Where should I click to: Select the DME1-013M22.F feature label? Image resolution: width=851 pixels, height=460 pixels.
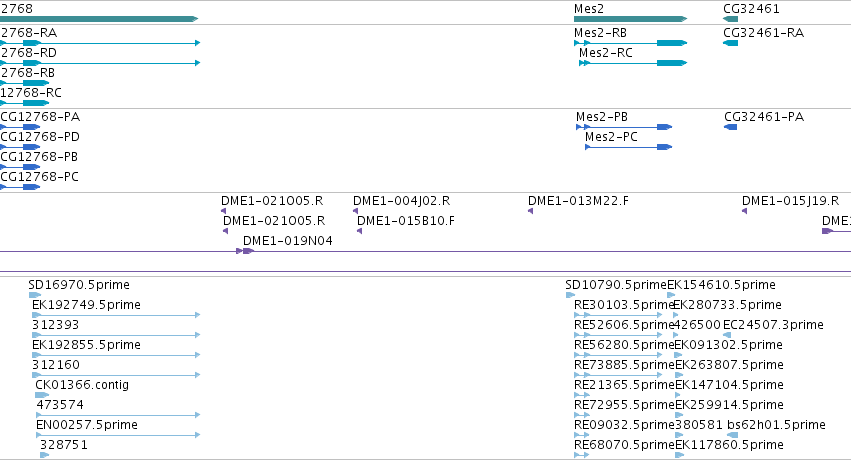coord(579,201)
